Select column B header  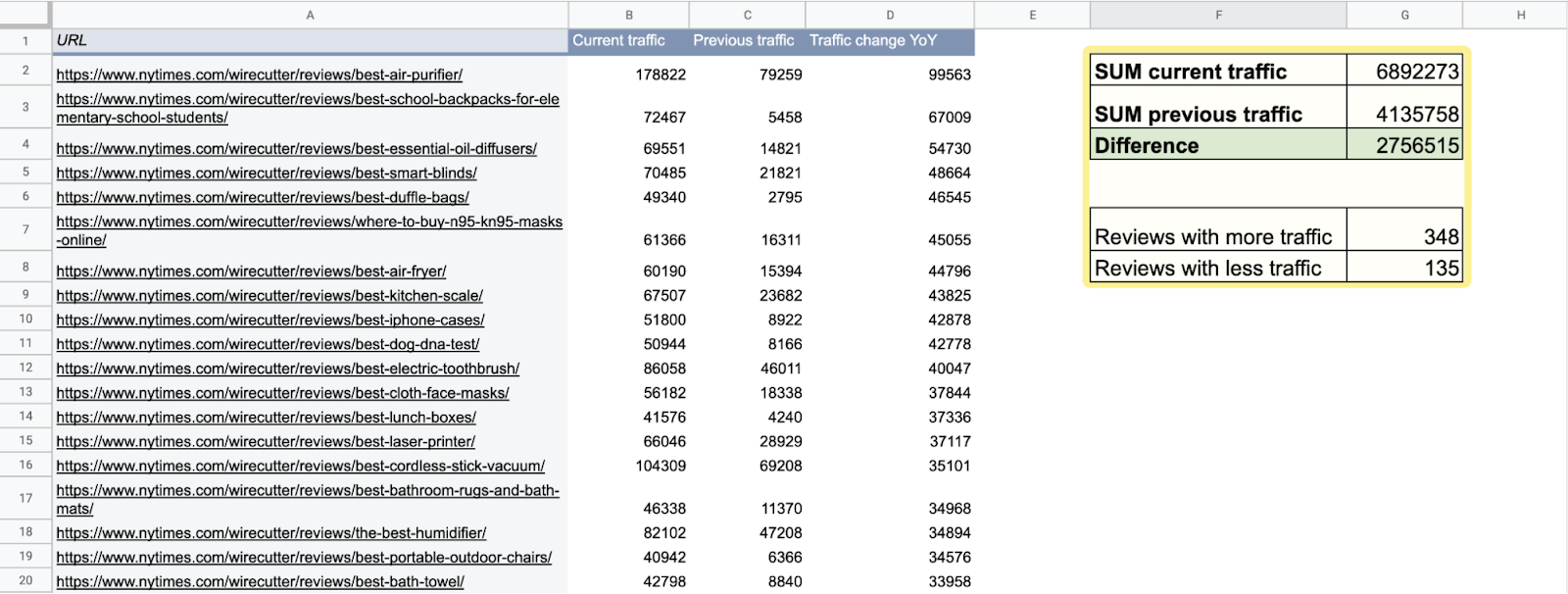tap(628, 15)
